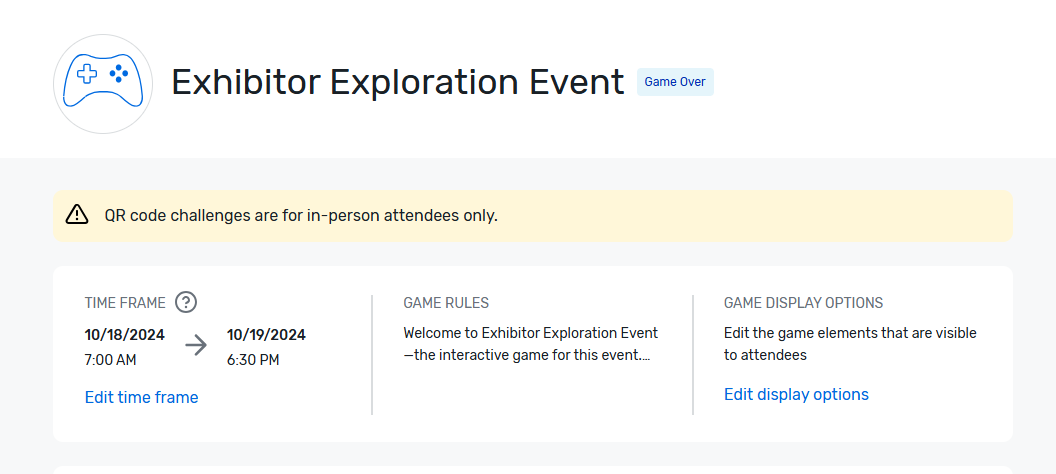Click the truncated game rules welcome text
Image resolution: width=1056 pixels, height=474 pixels.
click(531, 344)
